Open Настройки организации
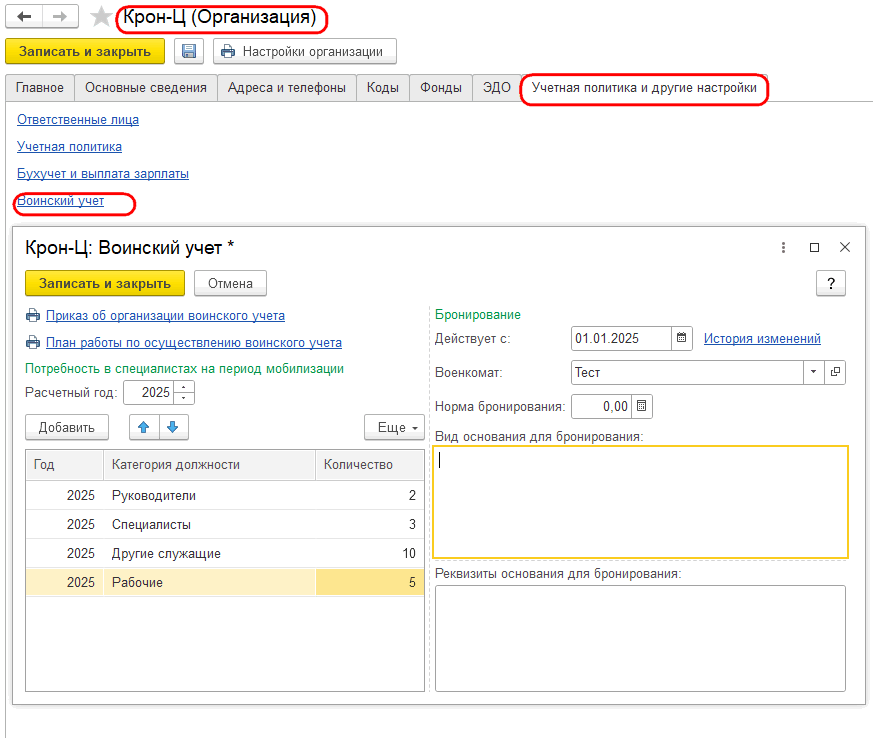 point(305,51)
